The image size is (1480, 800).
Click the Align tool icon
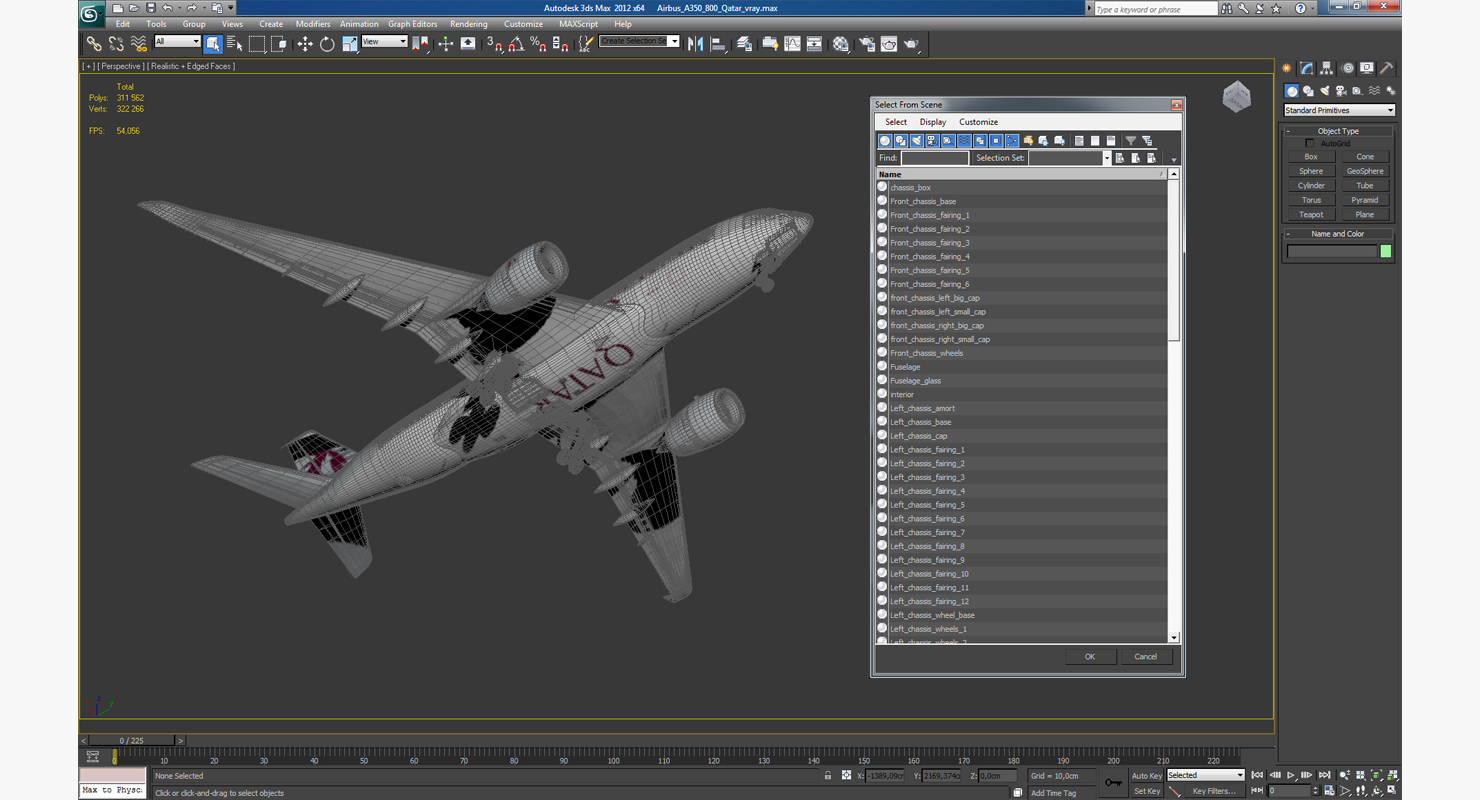coord(718,43)
